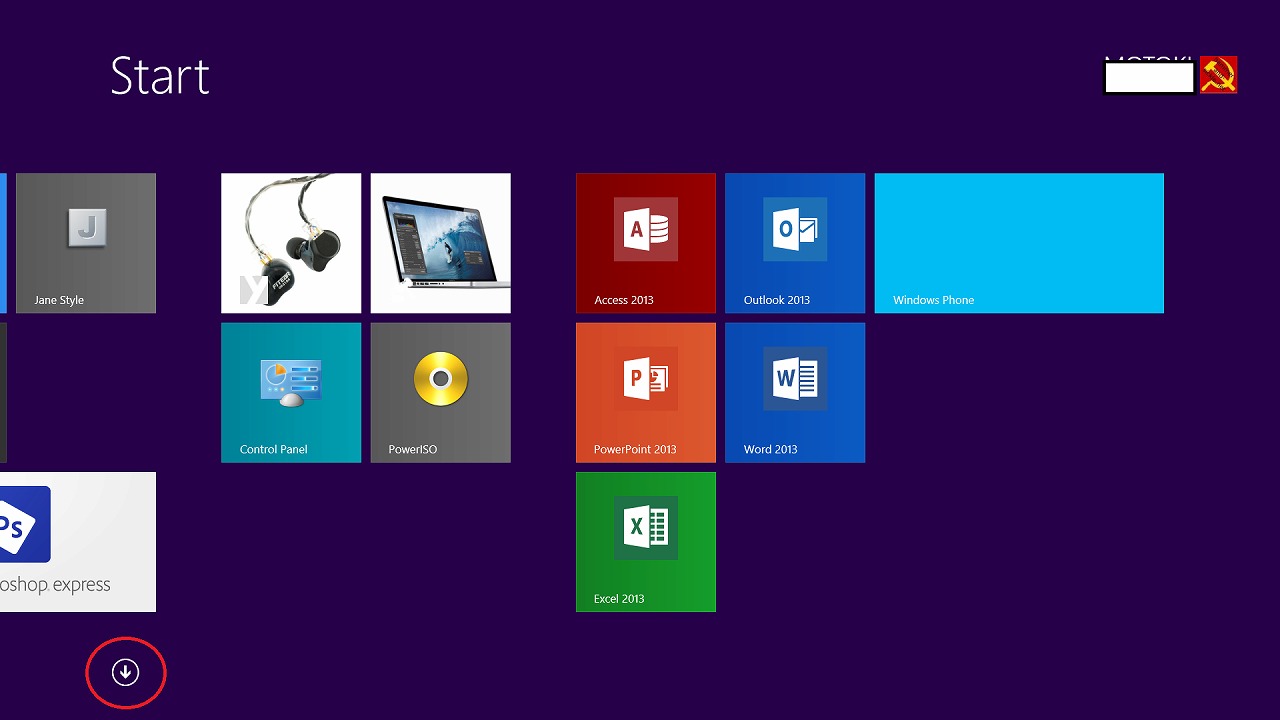
Task: Launch Excel 2013
Action: [x=646, y=542]
